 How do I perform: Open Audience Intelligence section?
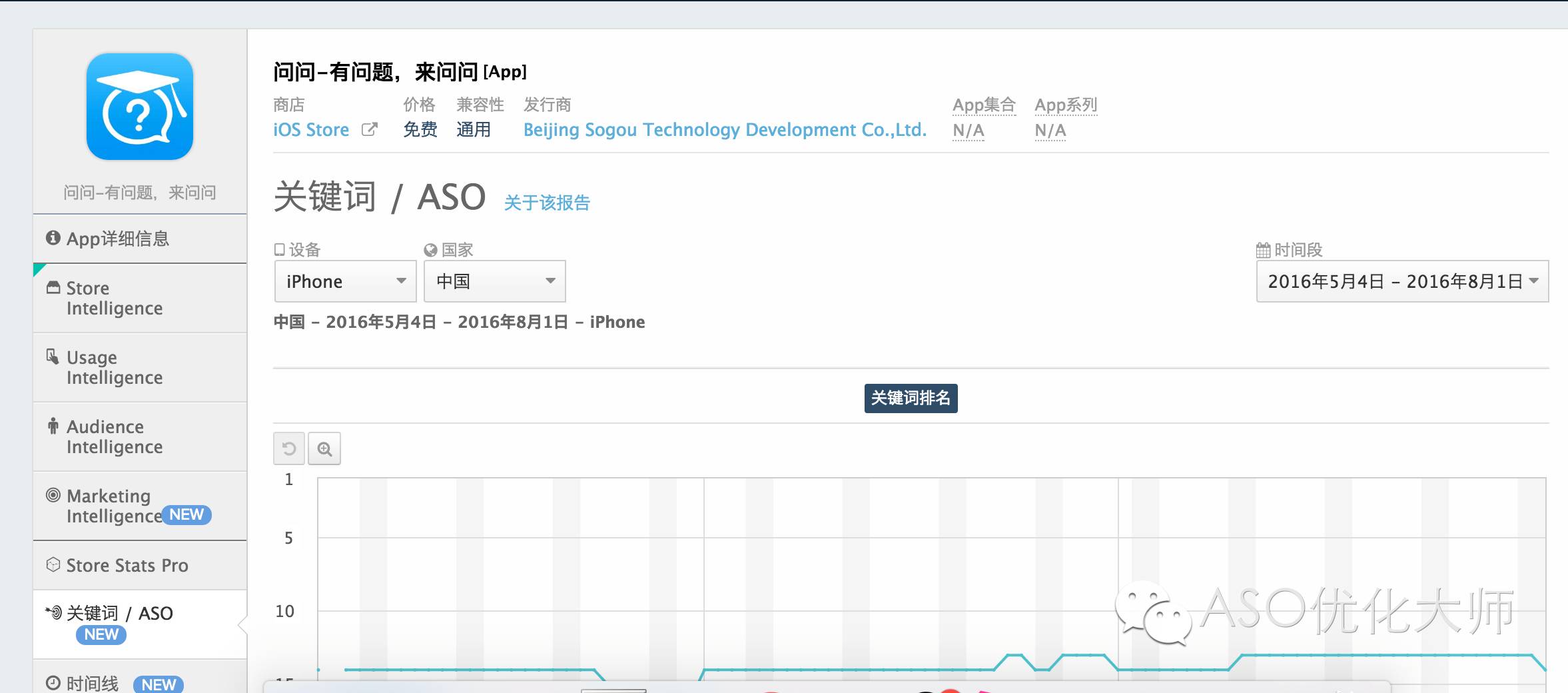pyautogui.click(x=140, y=436)
